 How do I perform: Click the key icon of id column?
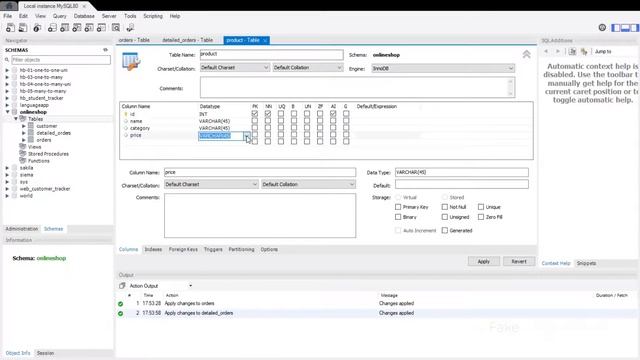126,114
